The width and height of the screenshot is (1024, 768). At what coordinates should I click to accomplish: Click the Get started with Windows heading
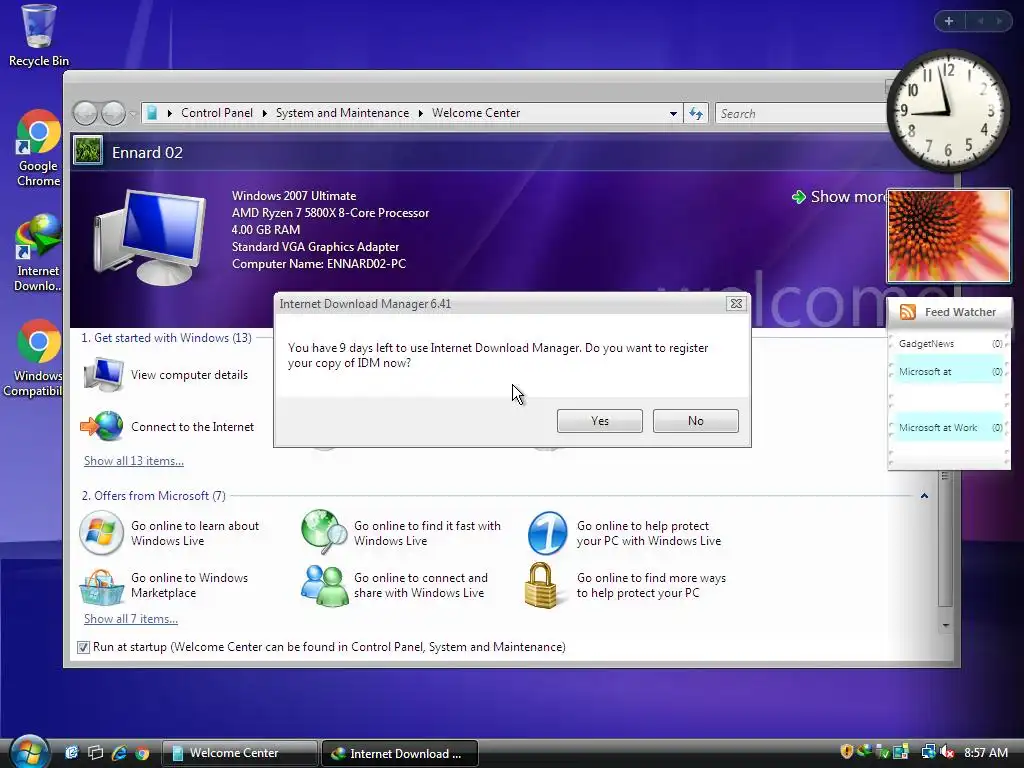pyautogui.click(x=167, y=338)
